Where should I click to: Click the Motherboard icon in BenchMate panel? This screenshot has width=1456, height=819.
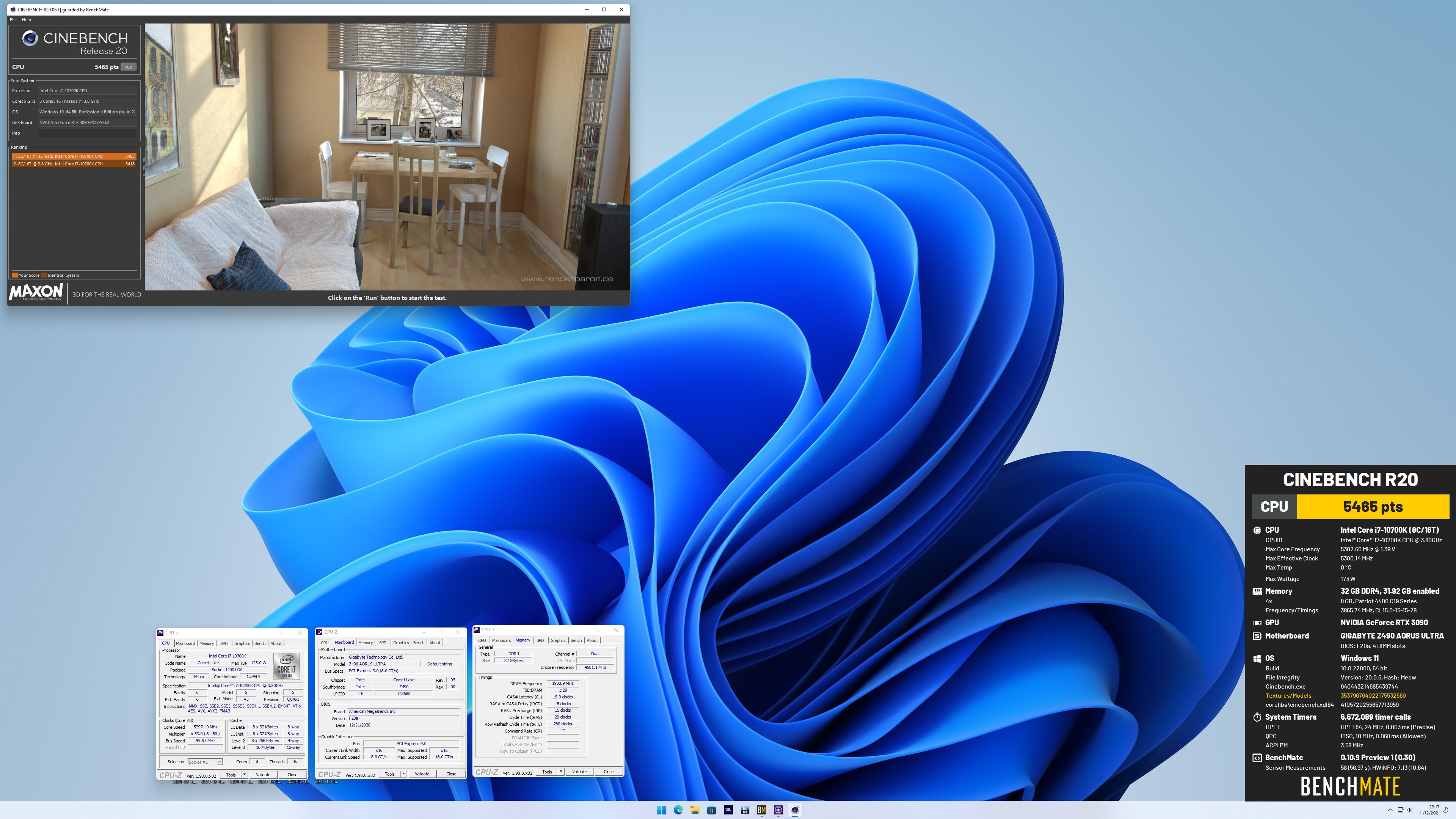point(1257,636)
